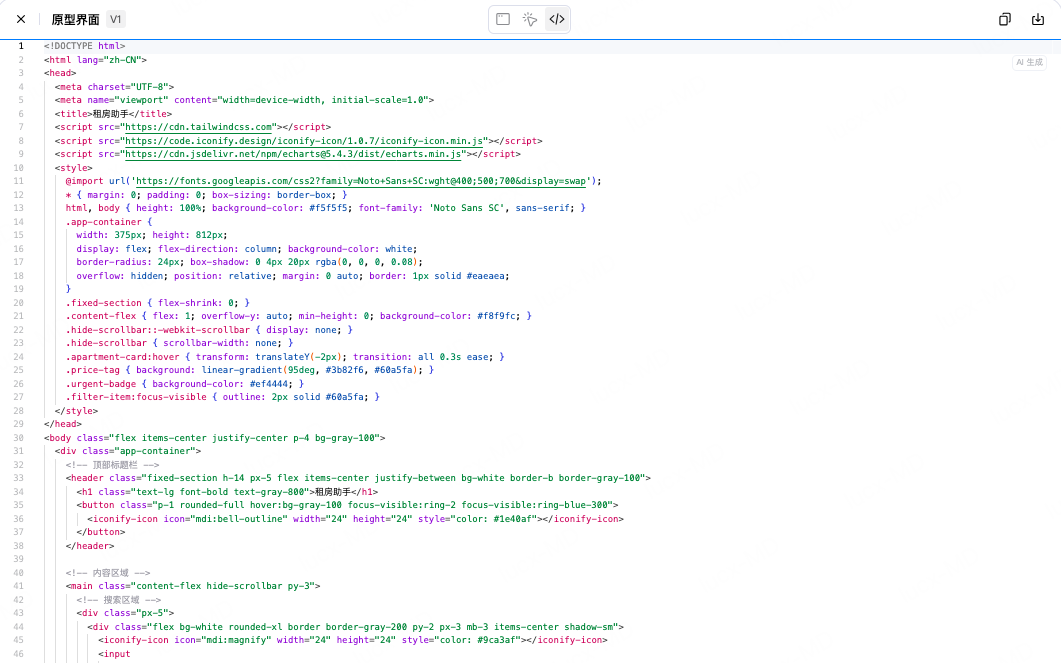Click the <!DOCTYPE html> line
The width and height of the screenshot is (1061, 663).
point(85,46)
